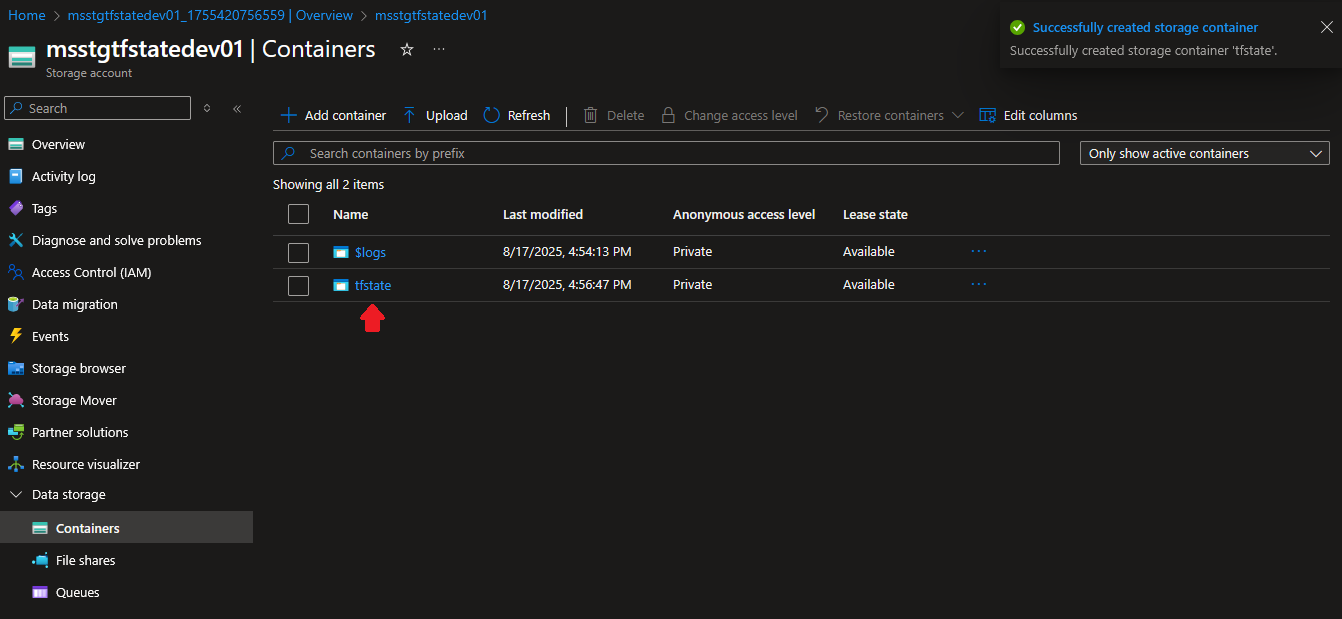Viewport: 1342px width, 619px height.
Task: Click the Successfully created storage container title
Action: [1145, 28]
